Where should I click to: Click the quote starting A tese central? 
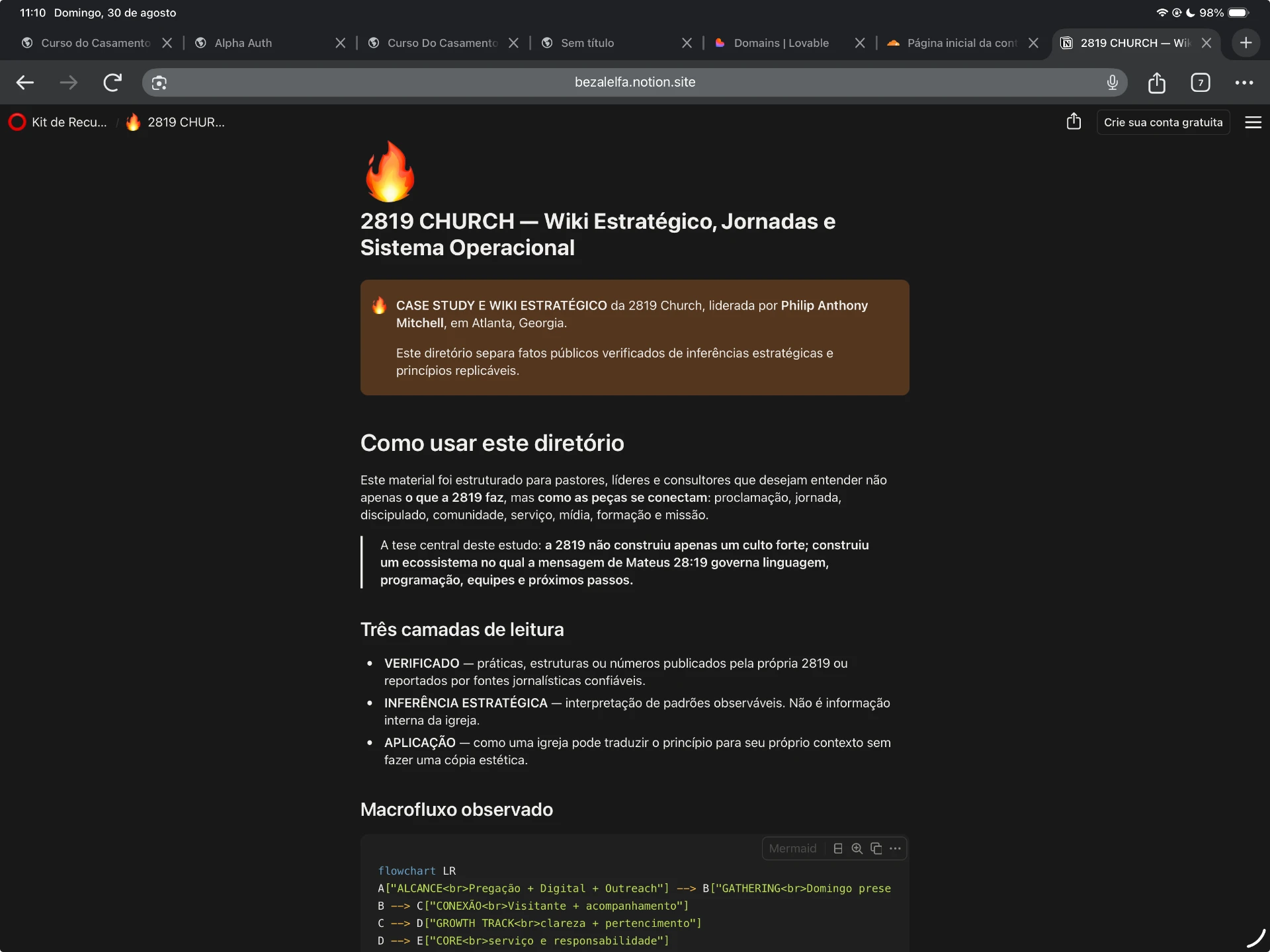[x=624, y=562]
